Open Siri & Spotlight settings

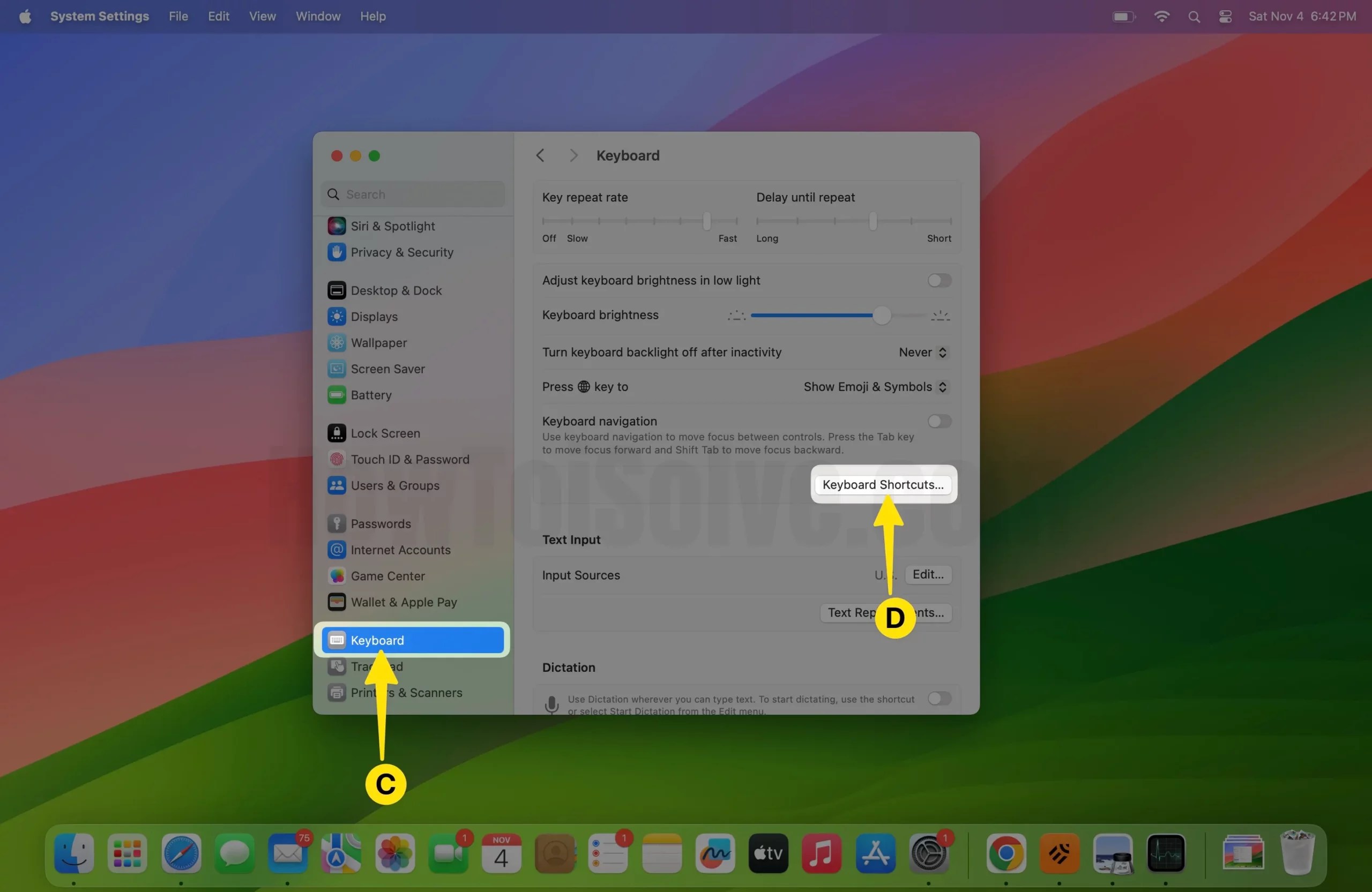click(x=394, y=226)
